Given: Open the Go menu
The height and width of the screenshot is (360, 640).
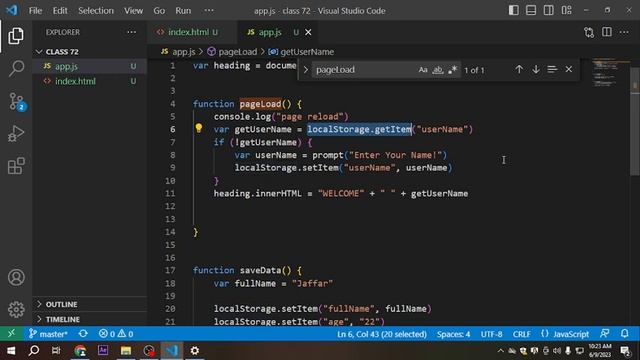Looking at the screenshot, I should point(159,11).
